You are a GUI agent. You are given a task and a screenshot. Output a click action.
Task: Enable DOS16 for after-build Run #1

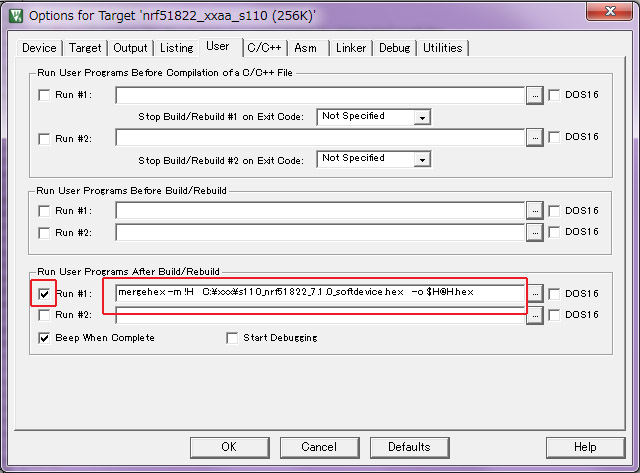(x=554, y=293)
